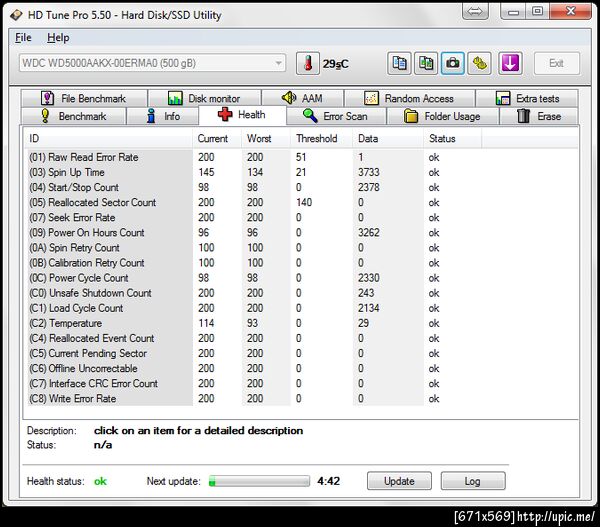The width and height of the screenshot is (600, 527).
Task: Click the camera save screenshot icon
Action: click(453, 63)
